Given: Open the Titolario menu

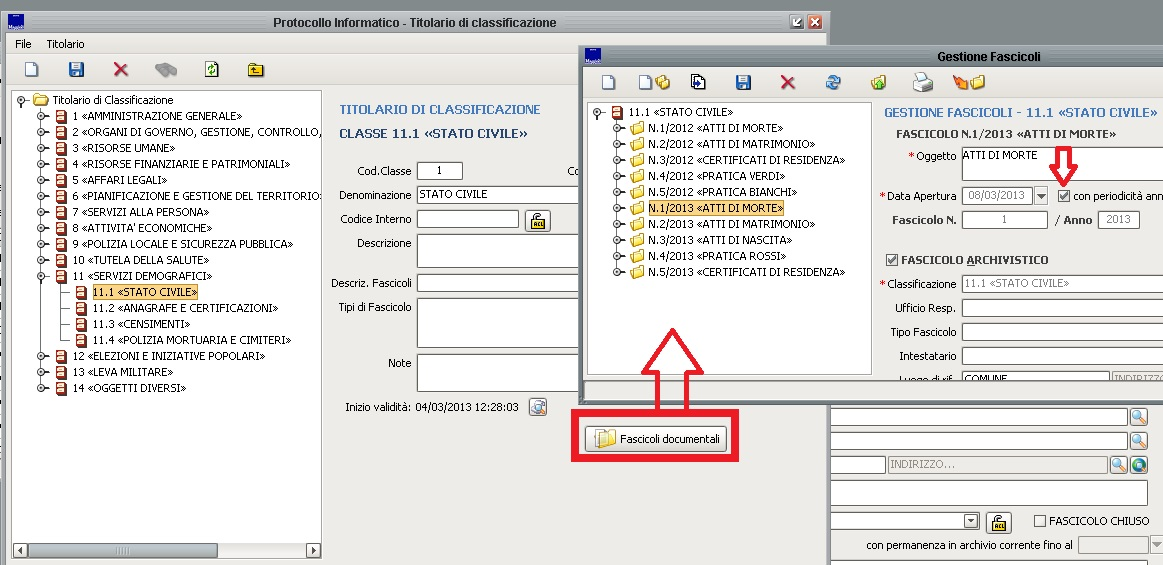Looking at the screenshot, I should [x=65, y=44].
